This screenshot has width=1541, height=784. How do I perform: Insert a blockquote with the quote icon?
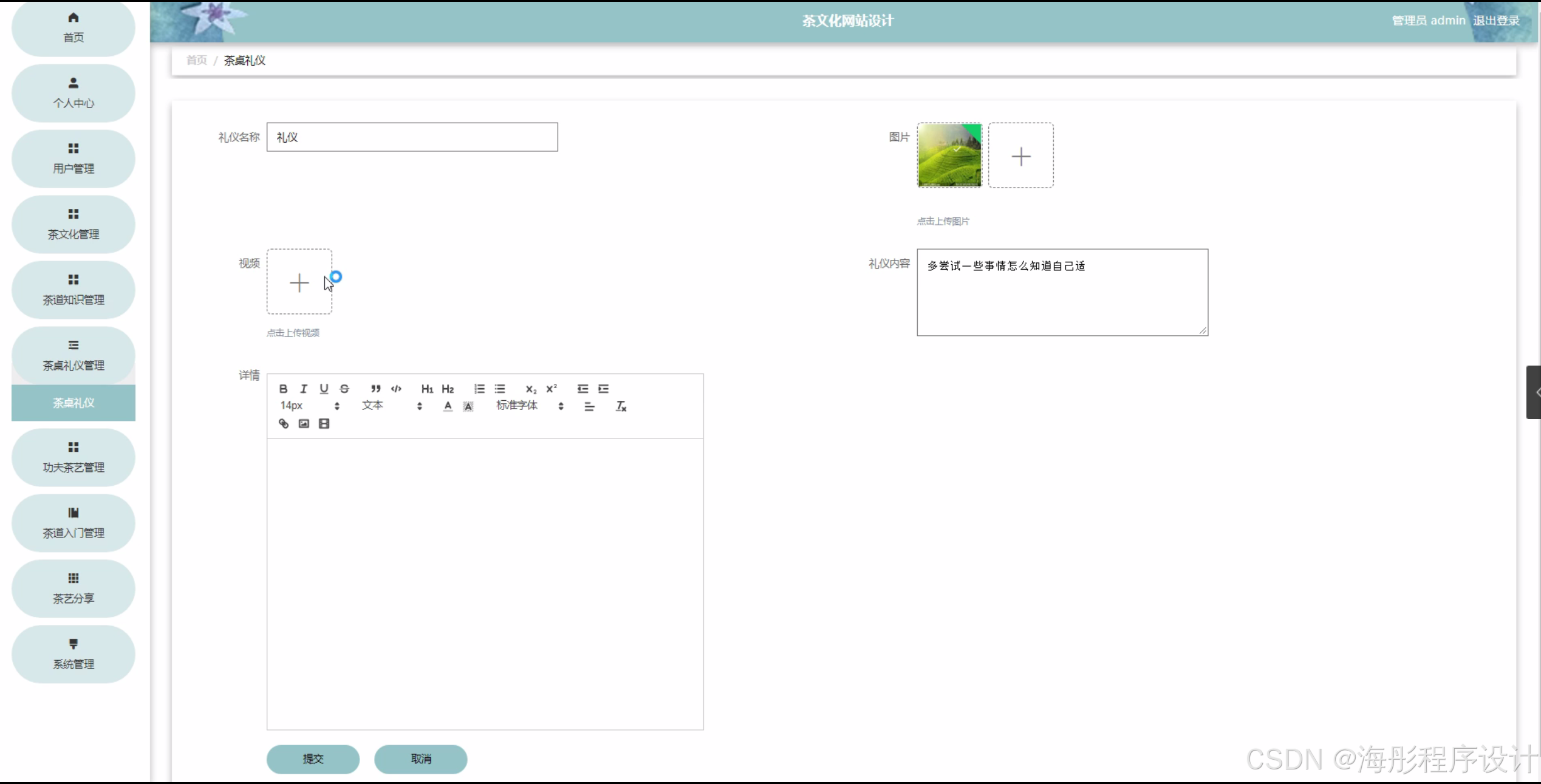click(375, 389)
